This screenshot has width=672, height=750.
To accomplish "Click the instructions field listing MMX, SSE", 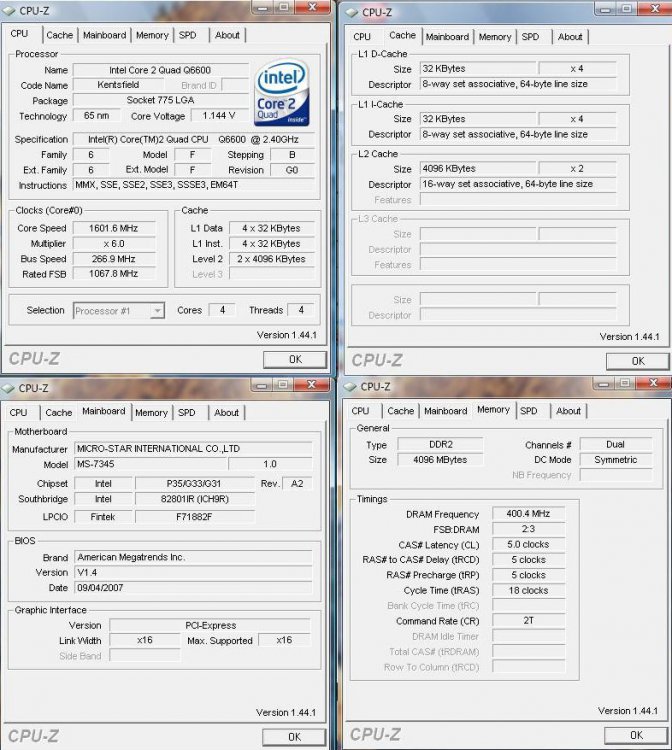I will [x=194, y=185].
